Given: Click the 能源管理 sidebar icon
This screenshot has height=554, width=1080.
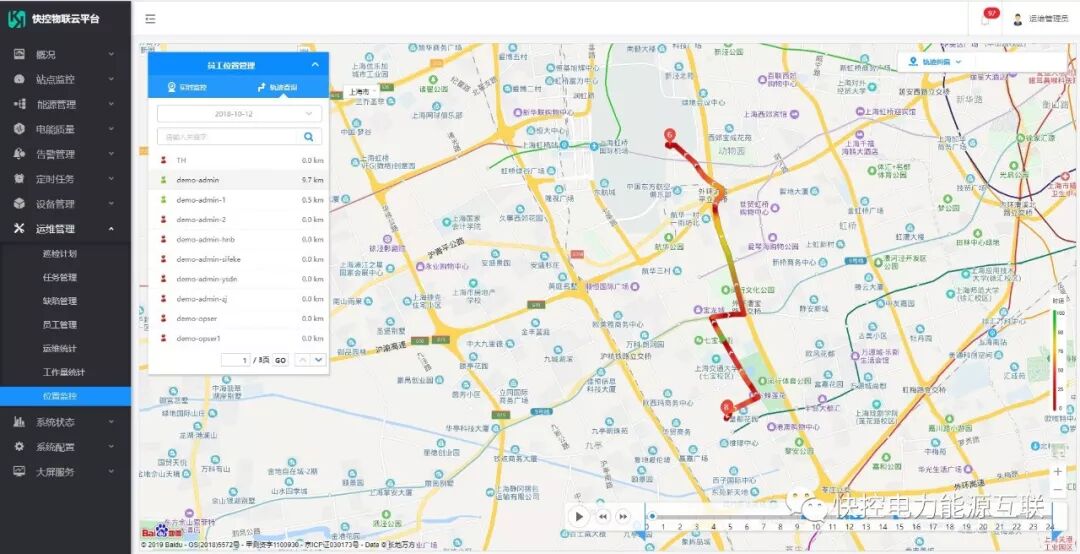Looking at the screenshot, I should 19,104.
